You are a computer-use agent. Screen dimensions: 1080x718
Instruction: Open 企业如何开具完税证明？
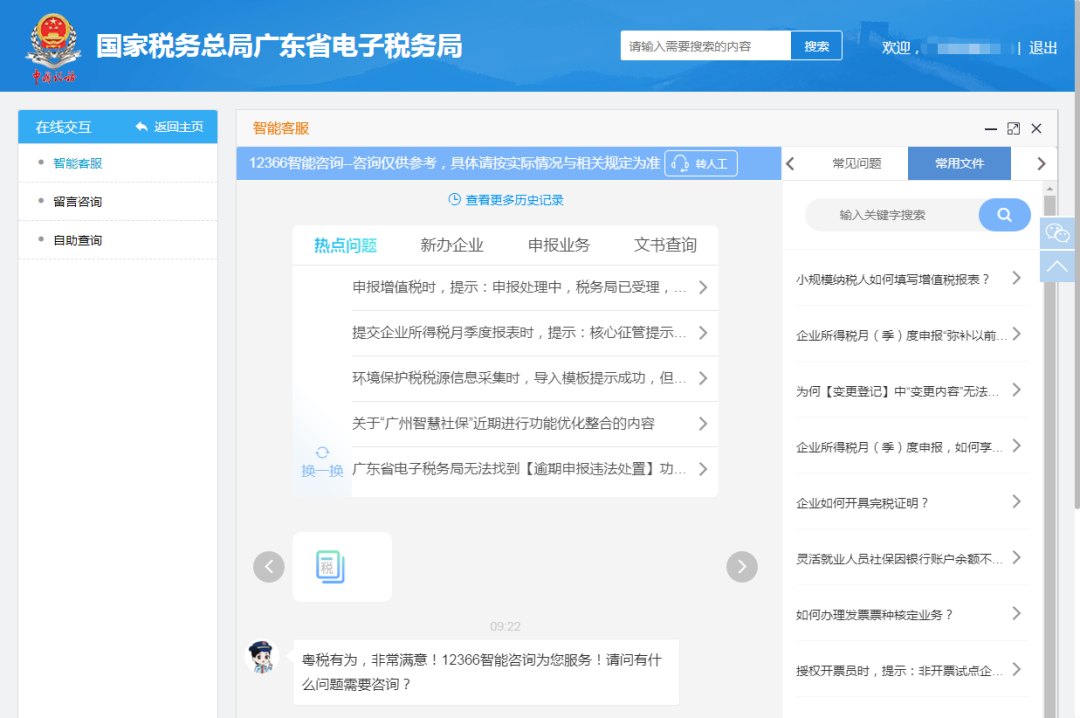(862, 503)
